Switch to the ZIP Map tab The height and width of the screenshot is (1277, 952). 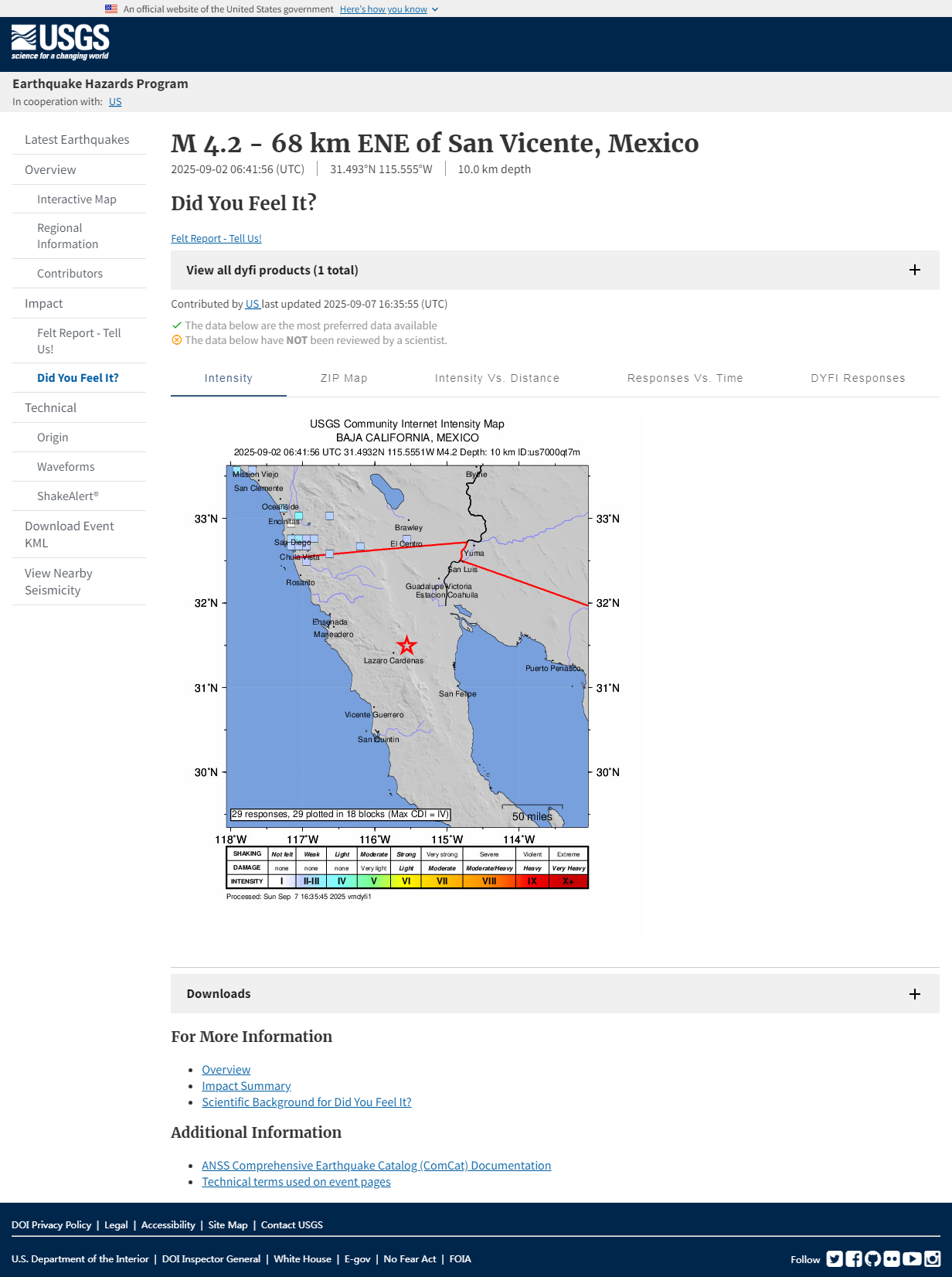pyautogui.click(x=344, y=378)
